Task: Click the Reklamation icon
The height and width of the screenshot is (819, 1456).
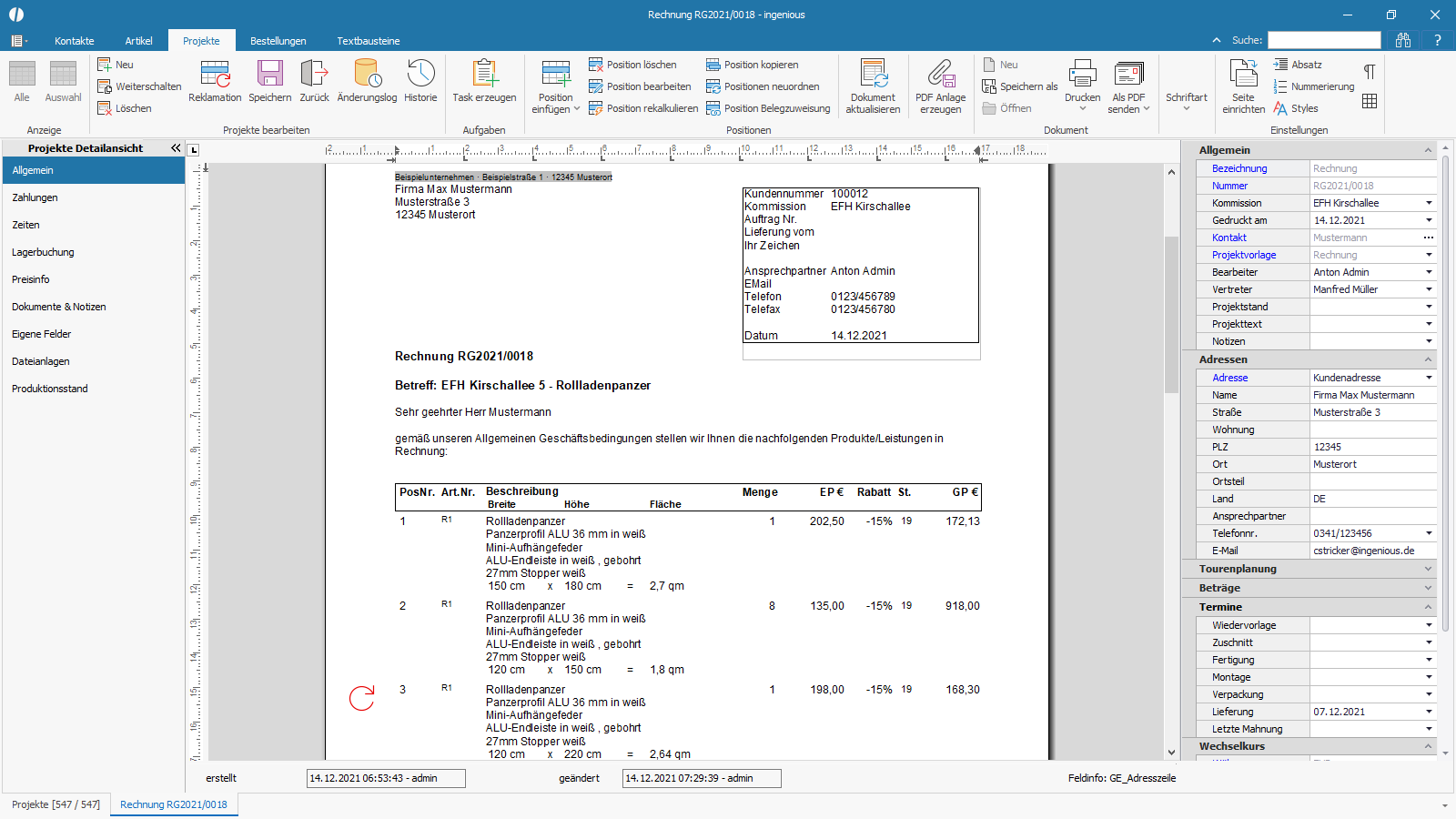Action: pyautogui.click(x=215, y=80)
